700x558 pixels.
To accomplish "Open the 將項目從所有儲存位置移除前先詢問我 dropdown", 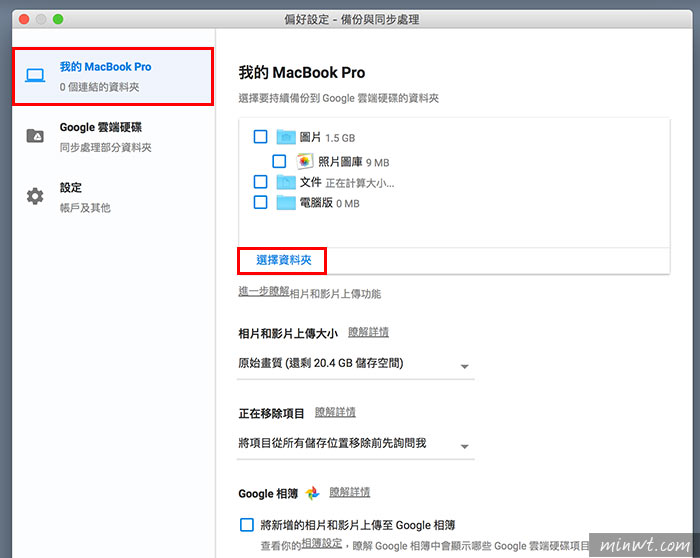I will (x=355, y=444).
